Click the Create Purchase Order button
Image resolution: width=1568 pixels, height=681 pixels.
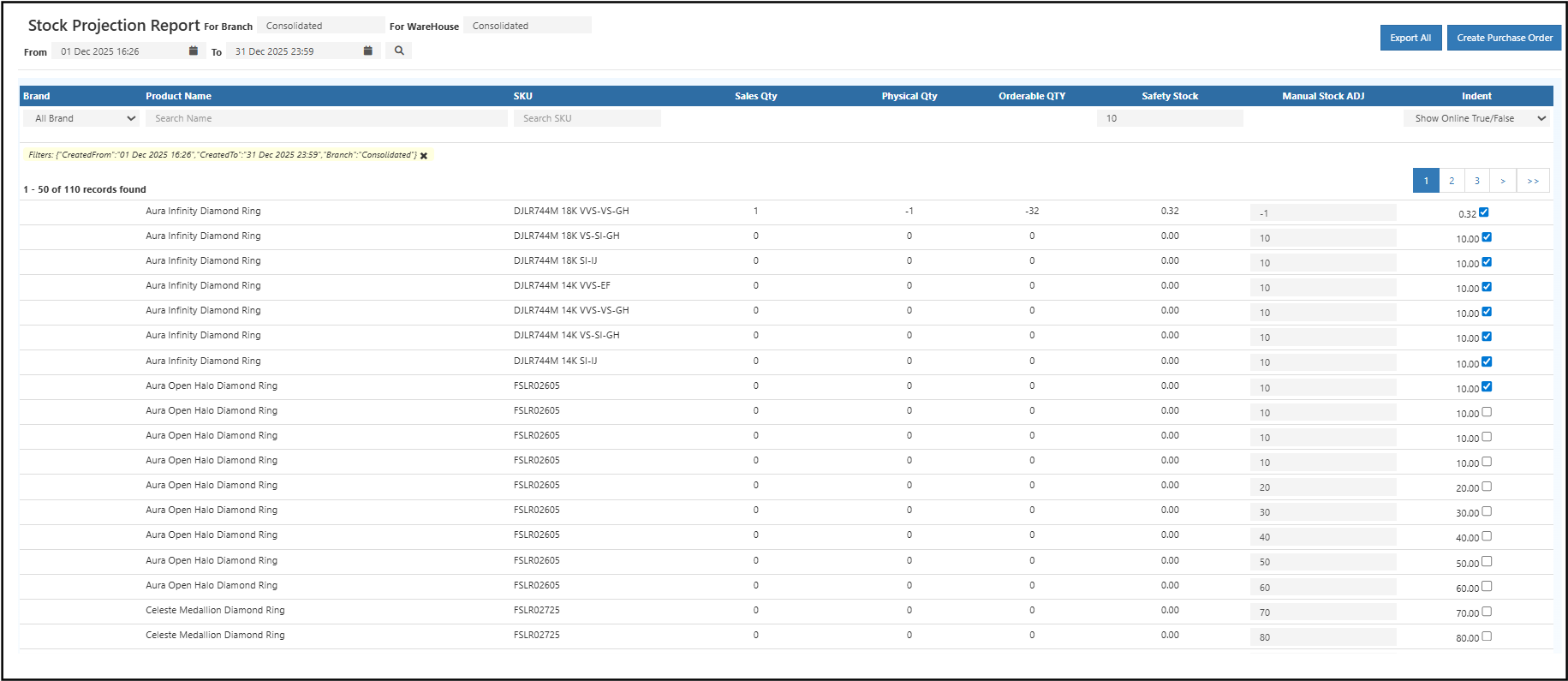1505,38
